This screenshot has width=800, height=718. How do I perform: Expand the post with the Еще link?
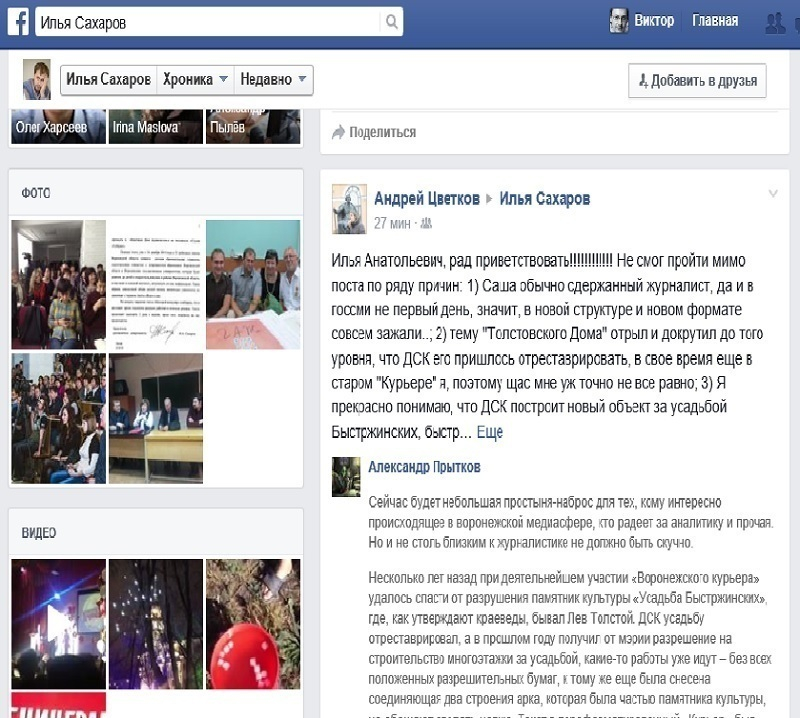click(489, 432)
